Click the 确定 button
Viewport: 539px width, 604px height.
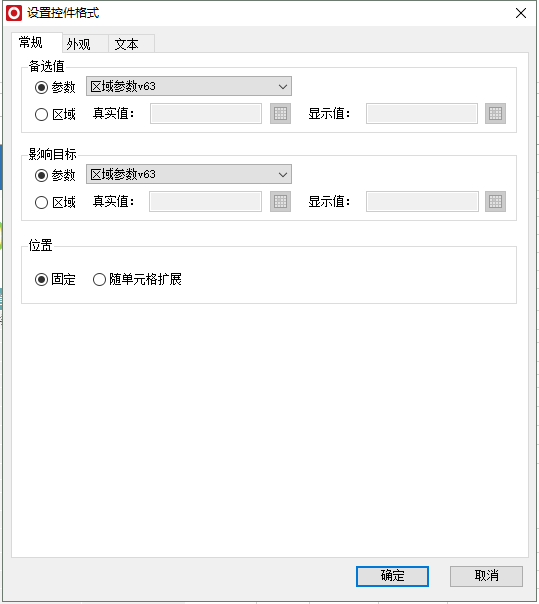coord(392,576)
